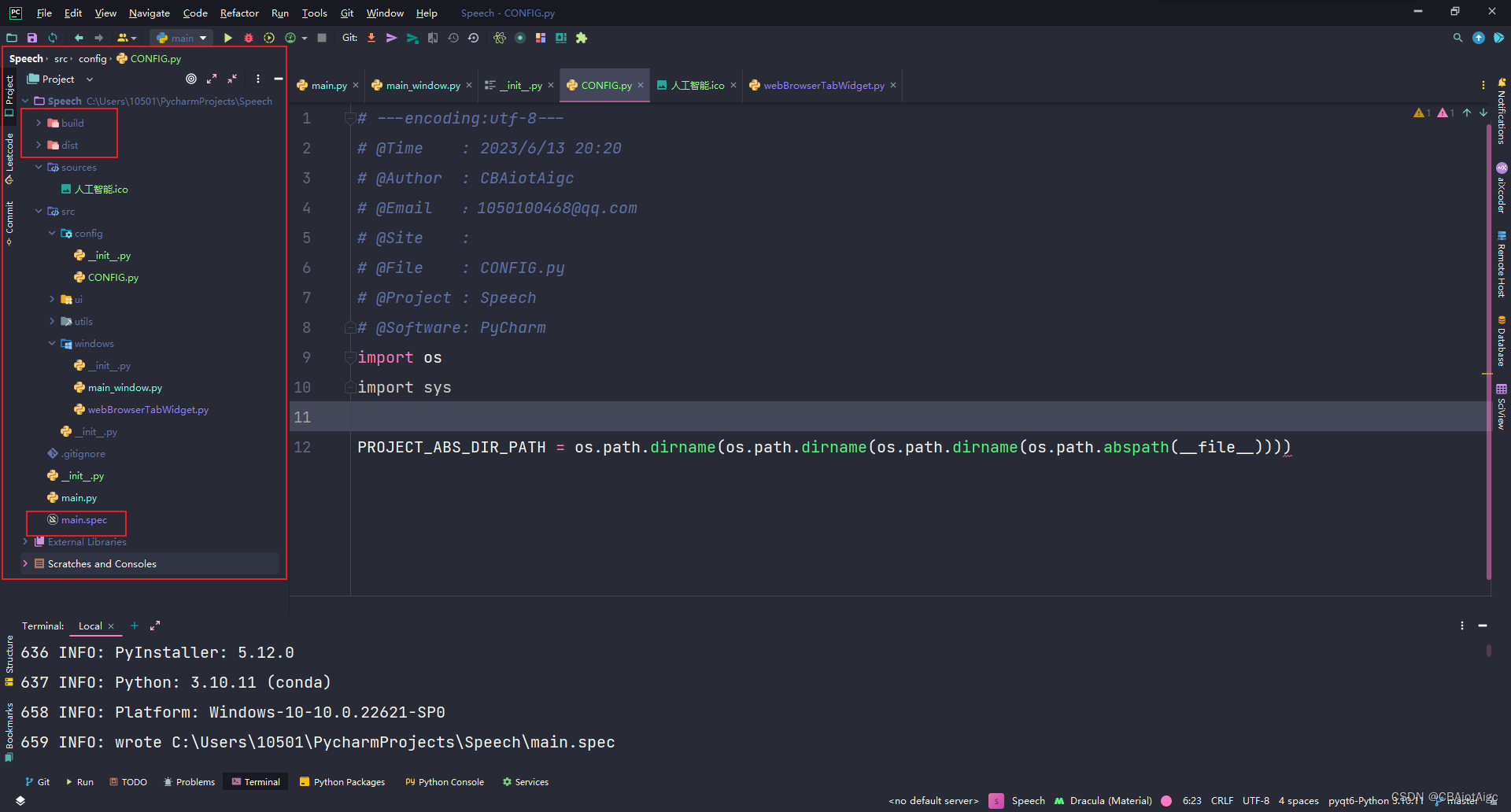The height and width of the screenshot is (812, 1511).
Task: Click the Git update project arrow icon
Action: (371, 38)
